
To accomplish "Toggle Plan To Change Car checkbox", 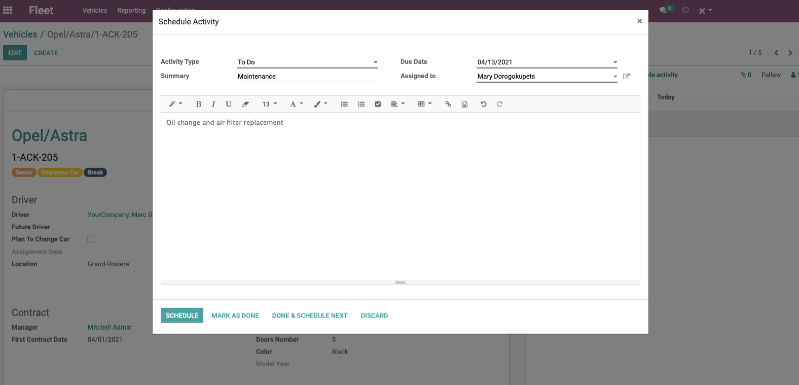I will (x=91, y=239).
